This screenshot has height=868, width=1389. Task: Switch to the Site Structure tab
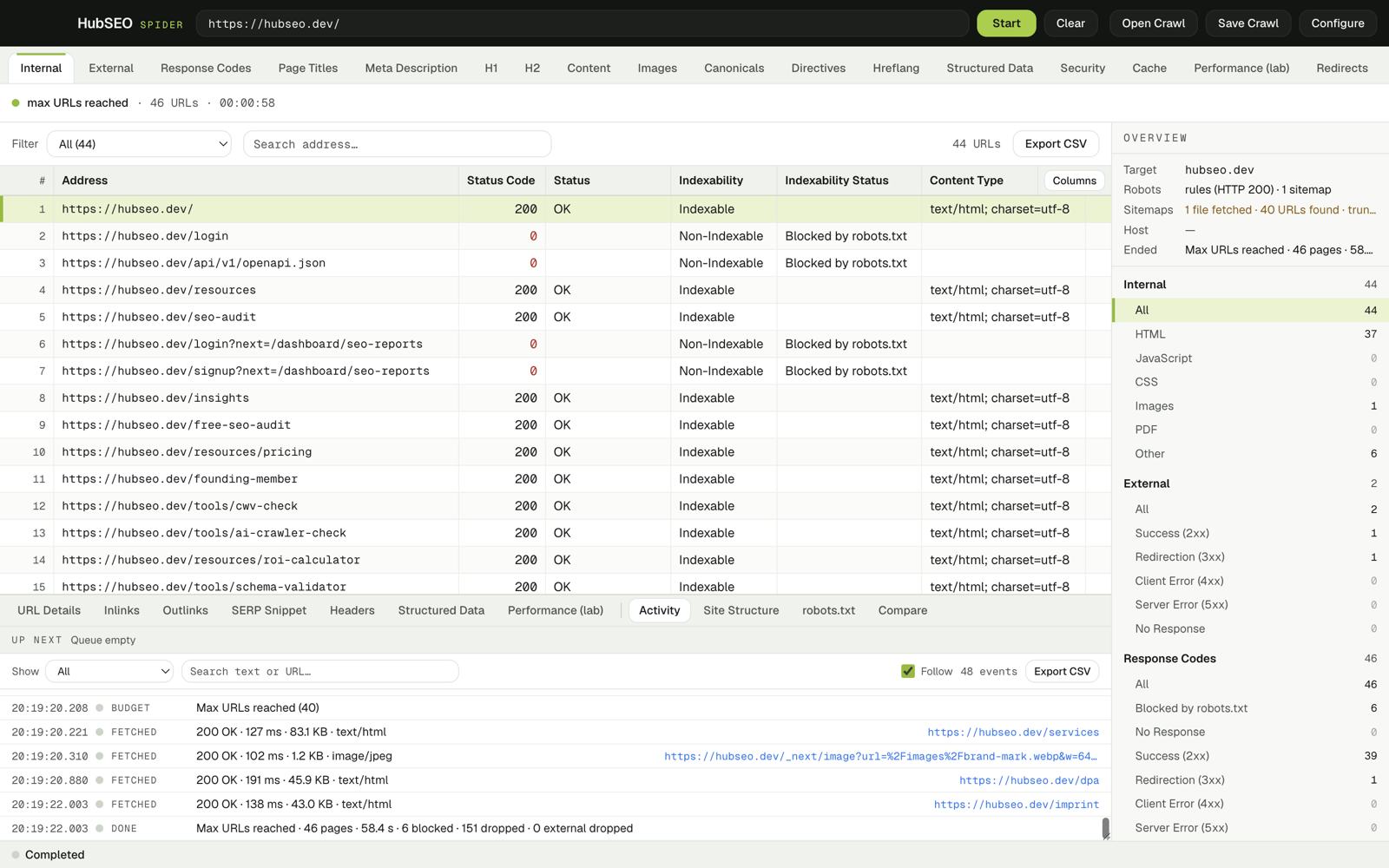tap(741, 610)
